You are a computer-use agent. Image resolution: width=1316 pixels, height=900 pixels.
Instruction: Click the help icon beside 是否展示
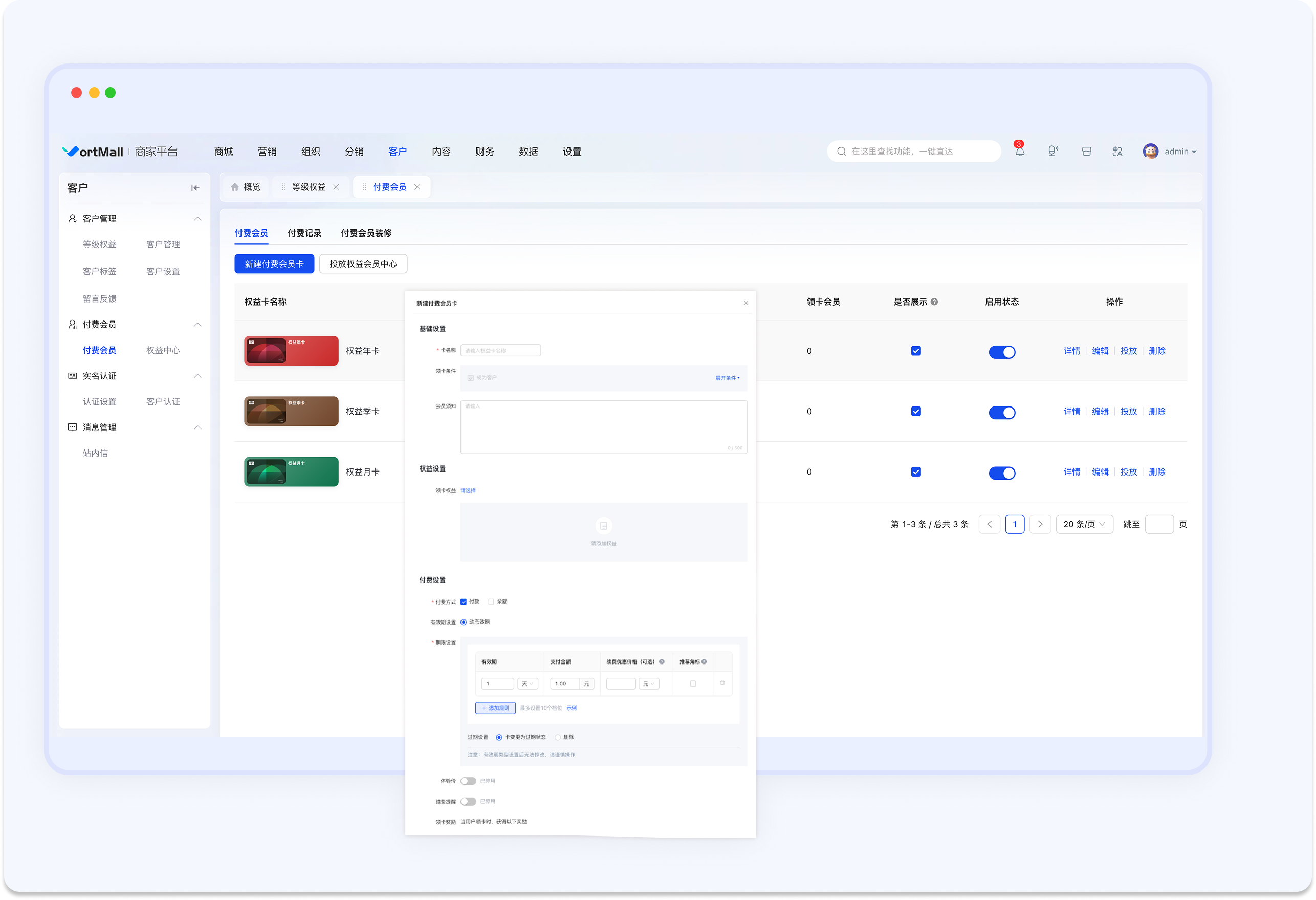click(934, 302)
